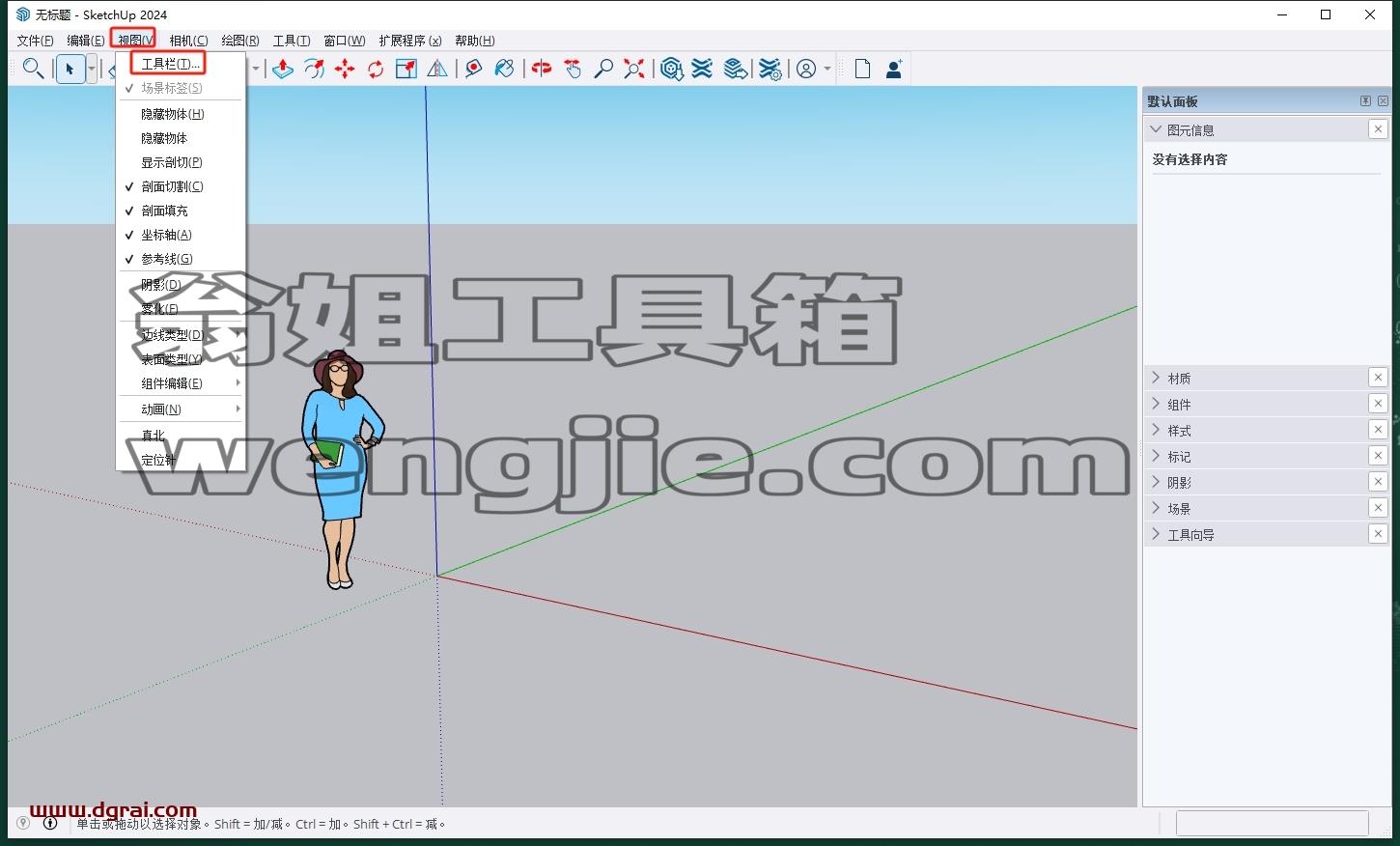Click the user account profile icon
The image size is (1400, 846).
coord(806,69)
